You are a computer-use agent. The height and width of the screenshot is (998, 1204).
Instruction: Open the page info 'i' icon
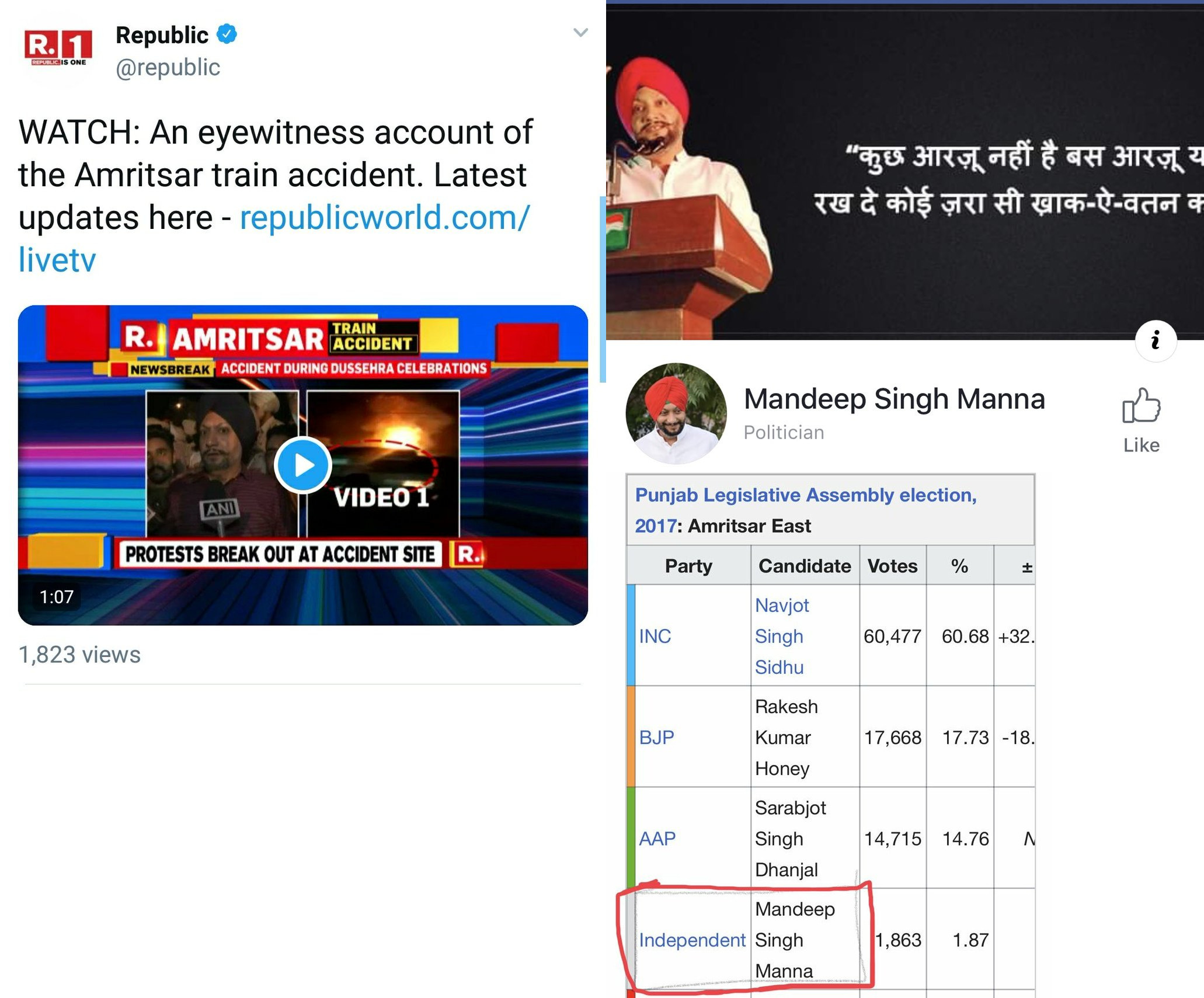(x=1156, y=340)
